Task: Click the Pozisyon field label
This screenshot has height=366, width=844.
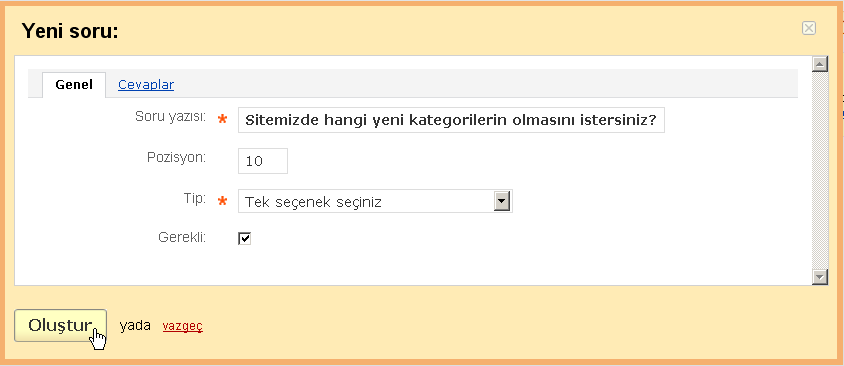Action: 177,158
